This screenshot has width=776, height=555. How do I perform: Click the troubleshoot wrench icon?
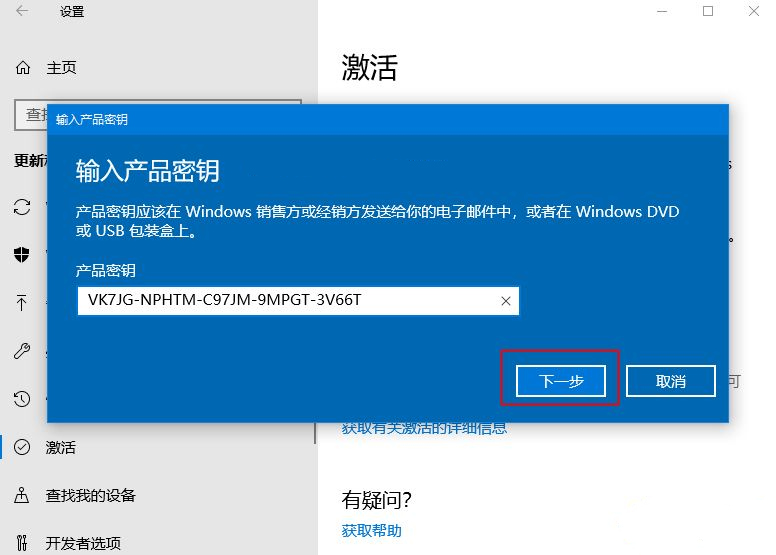[x=22, y=351]
